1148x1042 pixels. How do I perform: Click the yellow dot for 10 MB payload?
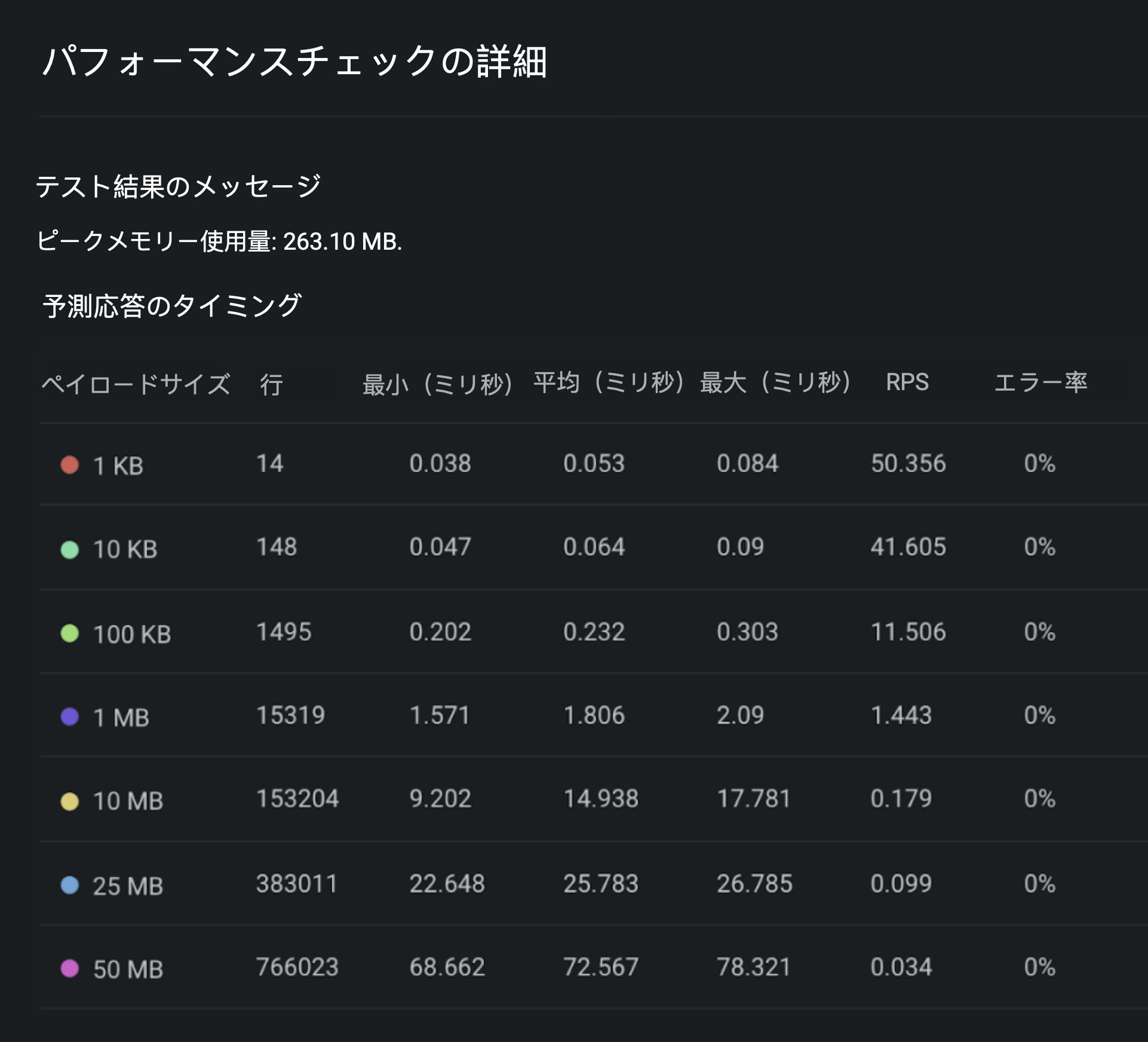(70, 801)
